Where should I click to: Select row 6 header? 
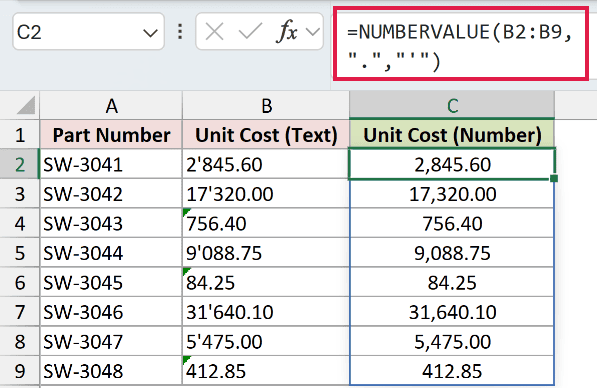click(x=20, y=283)
